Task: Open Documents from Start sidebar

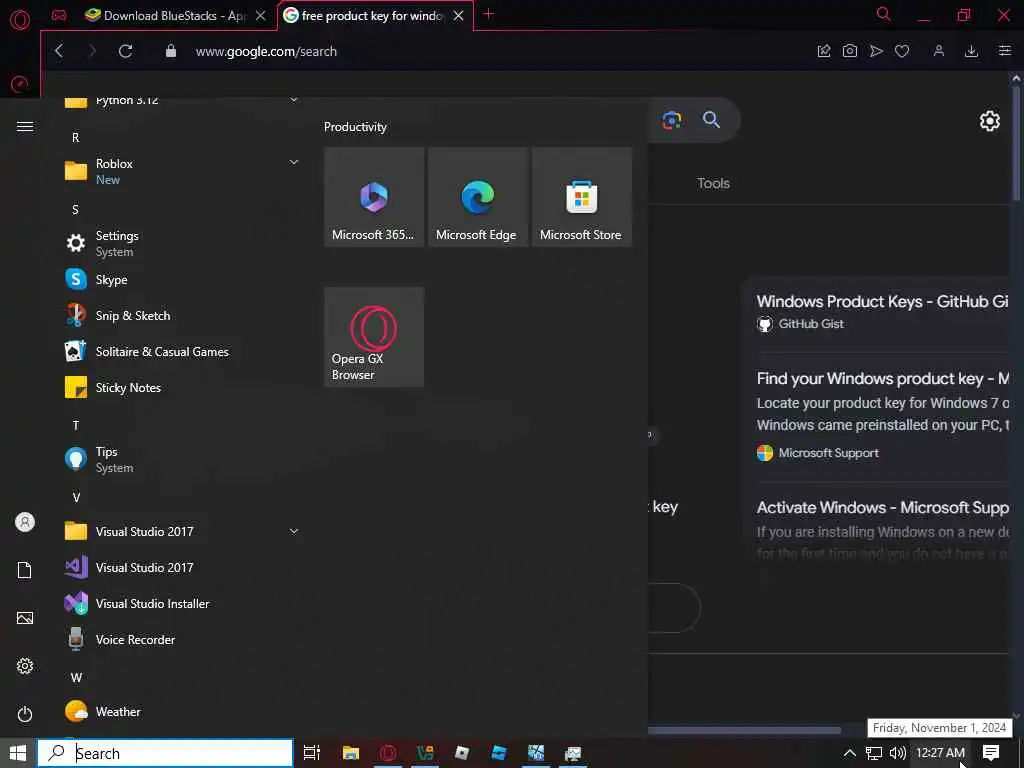Action: (25, 570)
